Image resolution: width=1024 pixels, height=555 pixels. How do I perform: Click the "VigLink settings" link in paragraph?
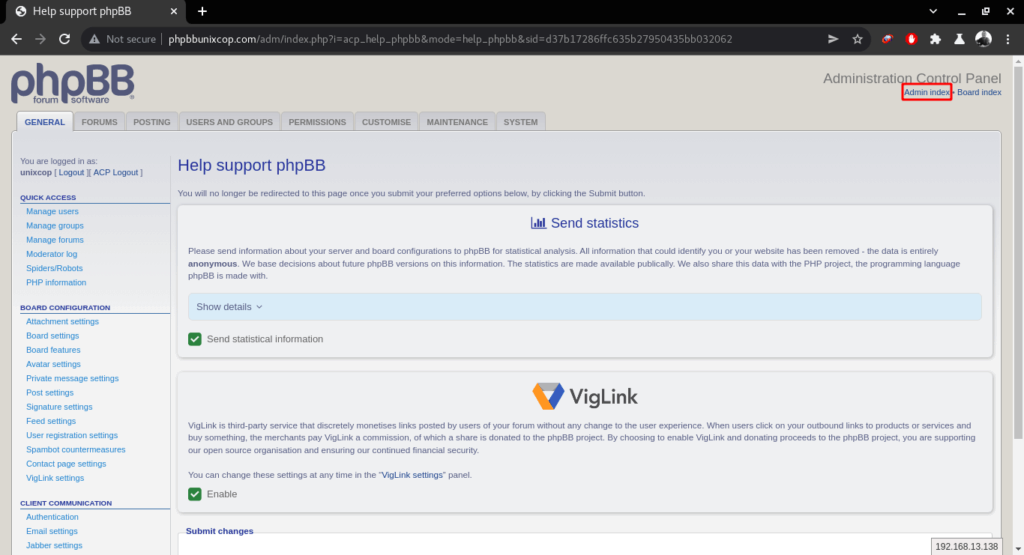pos(412,475)
